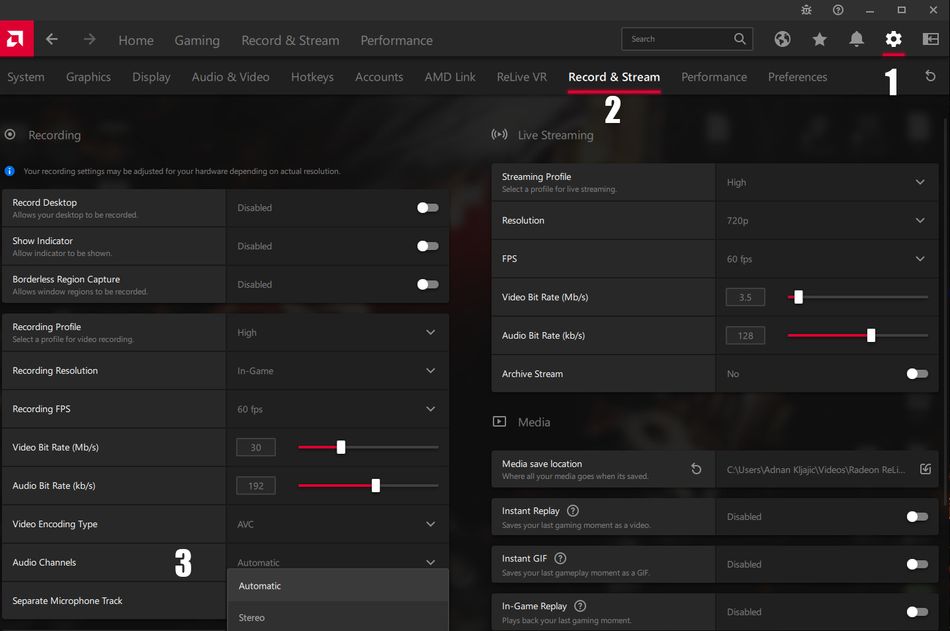Show Instant GIF help tooltip icon

560,558
